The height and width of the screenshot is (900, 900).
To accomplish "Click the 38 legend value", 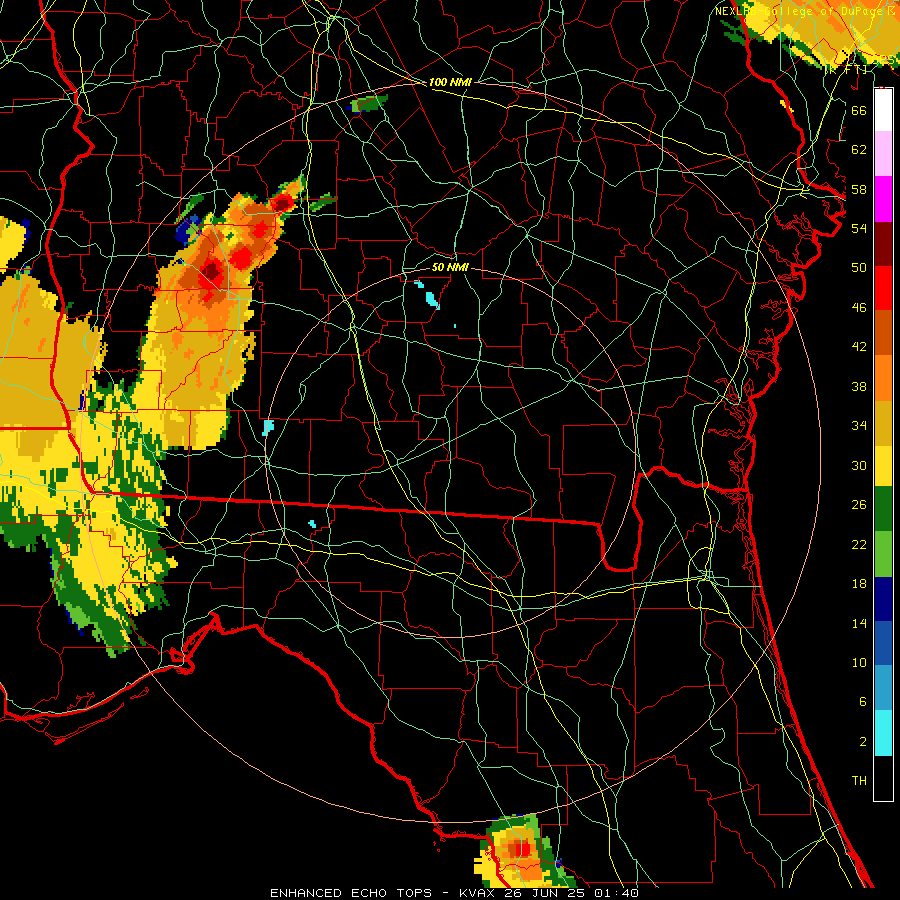I will pyautogui.click(x=859, y=386).
